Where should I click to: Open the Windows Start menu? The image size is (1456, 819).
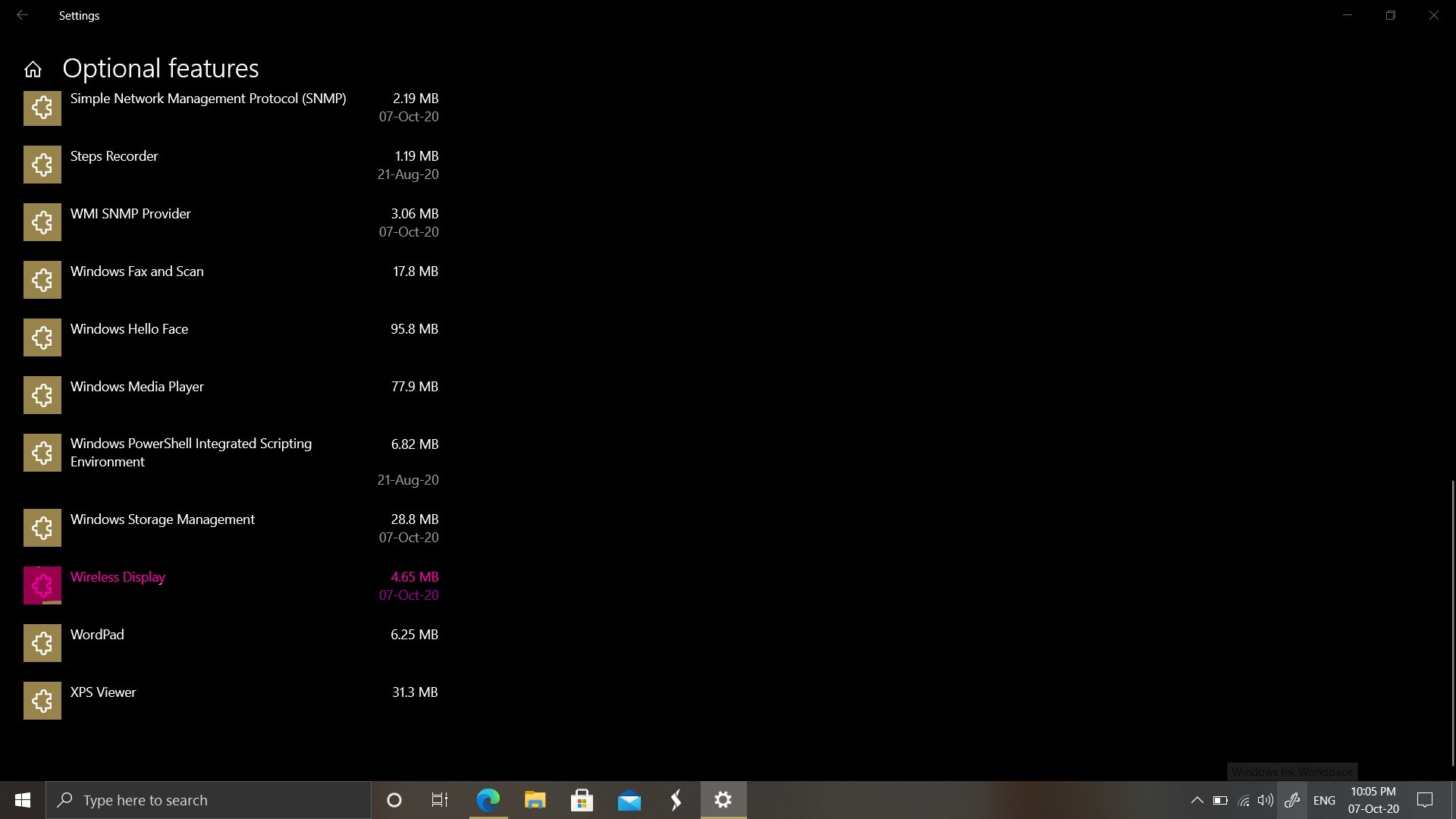23,800
